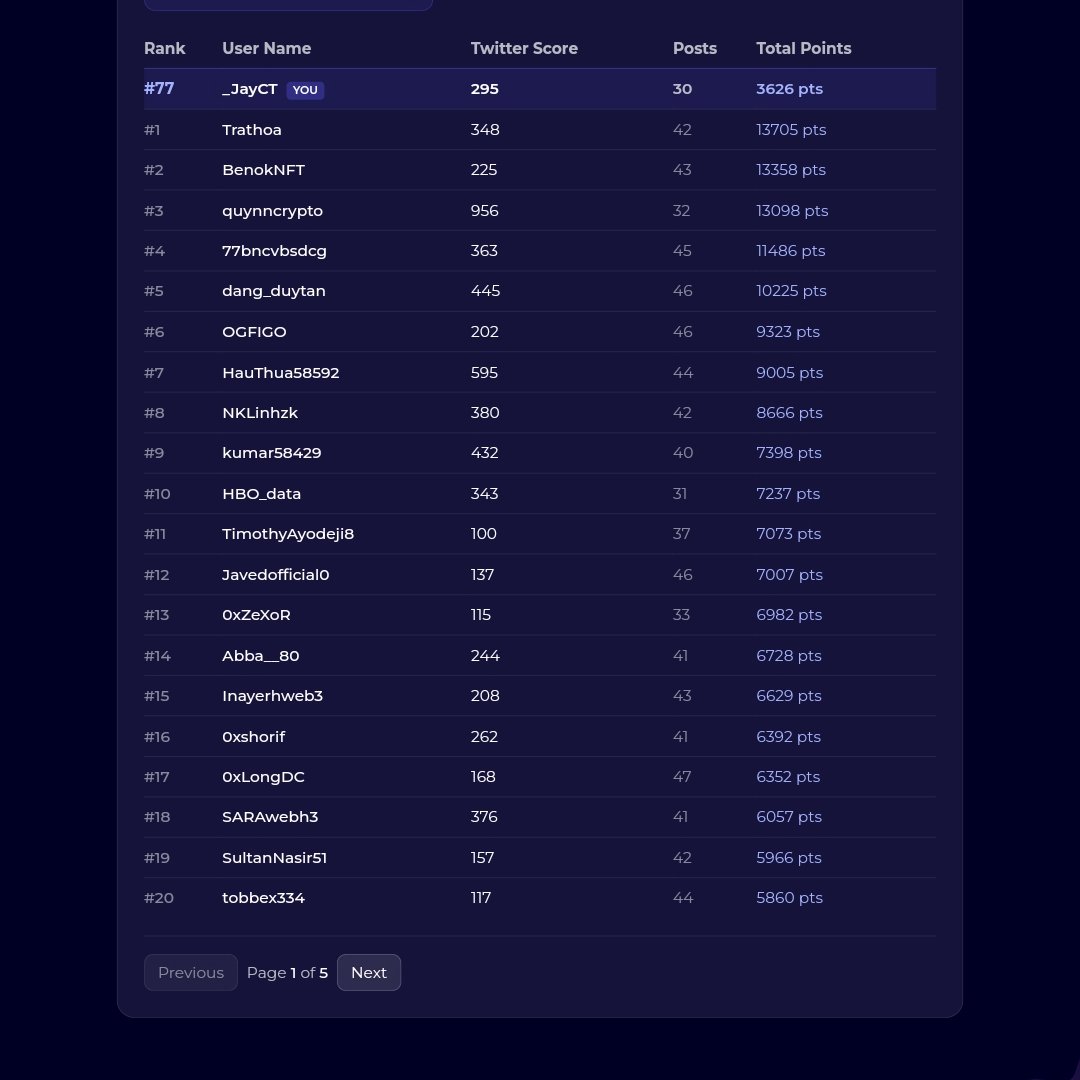Screen dimensions: 1080x1080
Task: Click the YOU badge beside _JayCT
Action: 305,90
